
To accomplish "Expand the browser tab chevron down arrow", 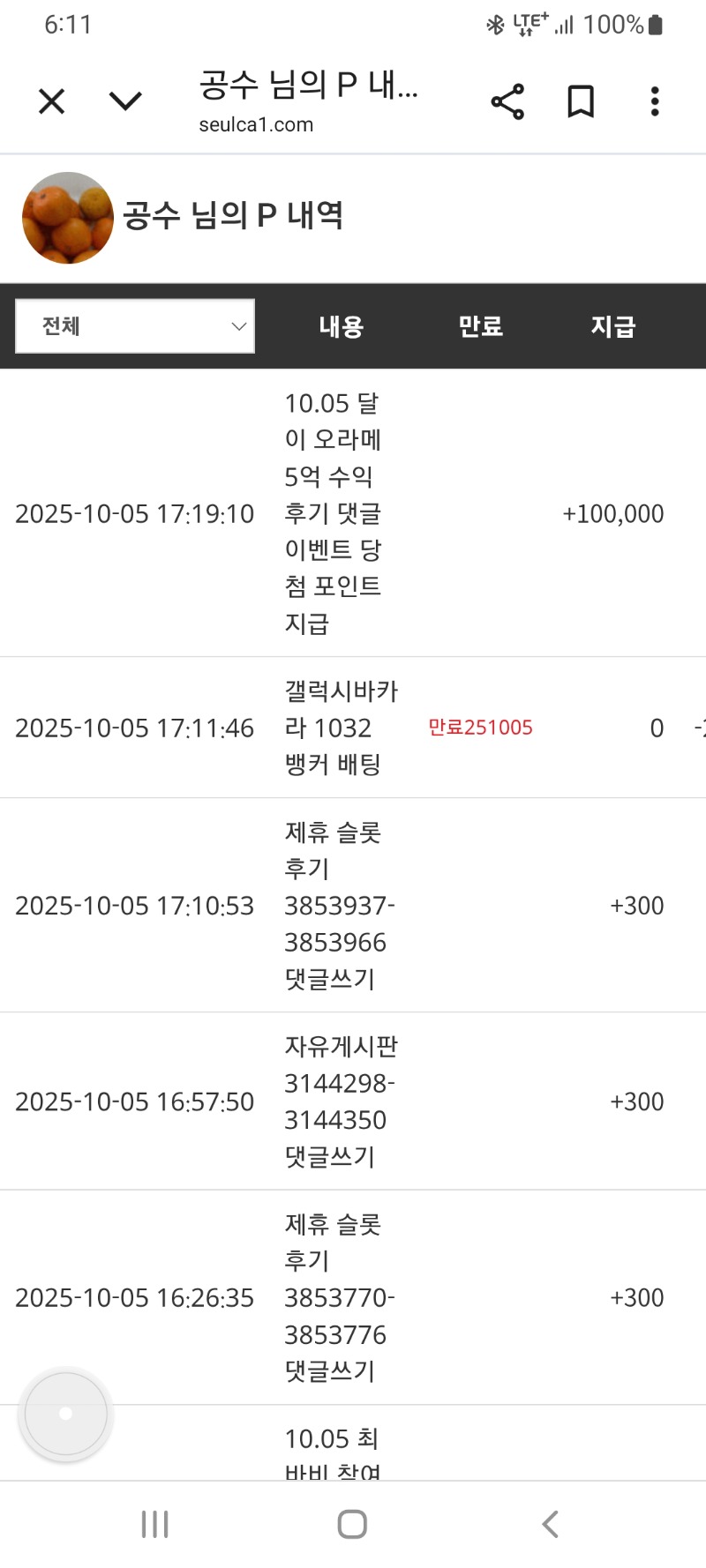I will coord(125,101).
